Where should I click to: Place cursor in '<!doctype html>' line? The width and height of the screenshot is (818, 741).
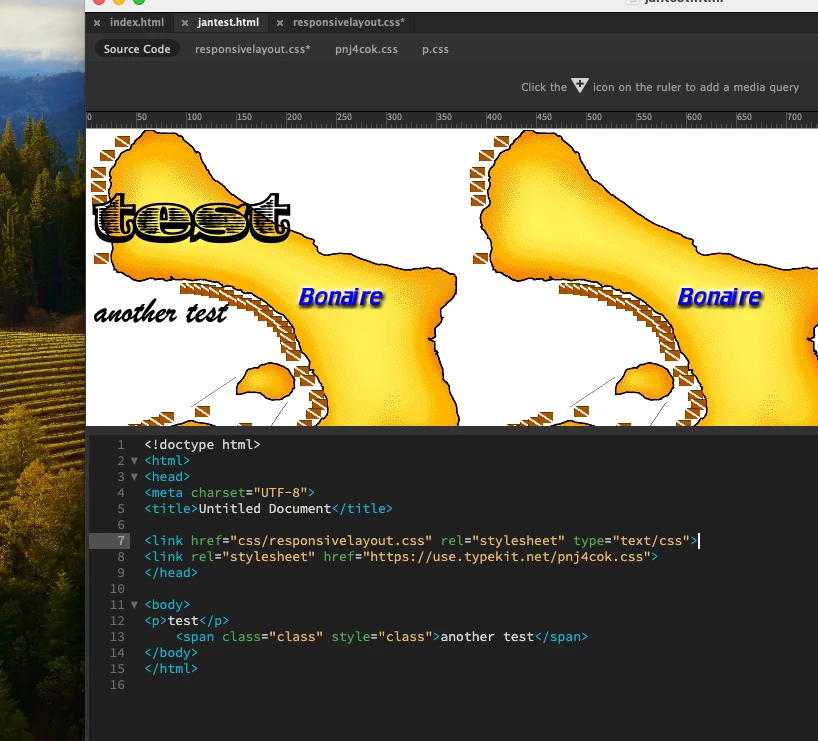tap(202, 445)
